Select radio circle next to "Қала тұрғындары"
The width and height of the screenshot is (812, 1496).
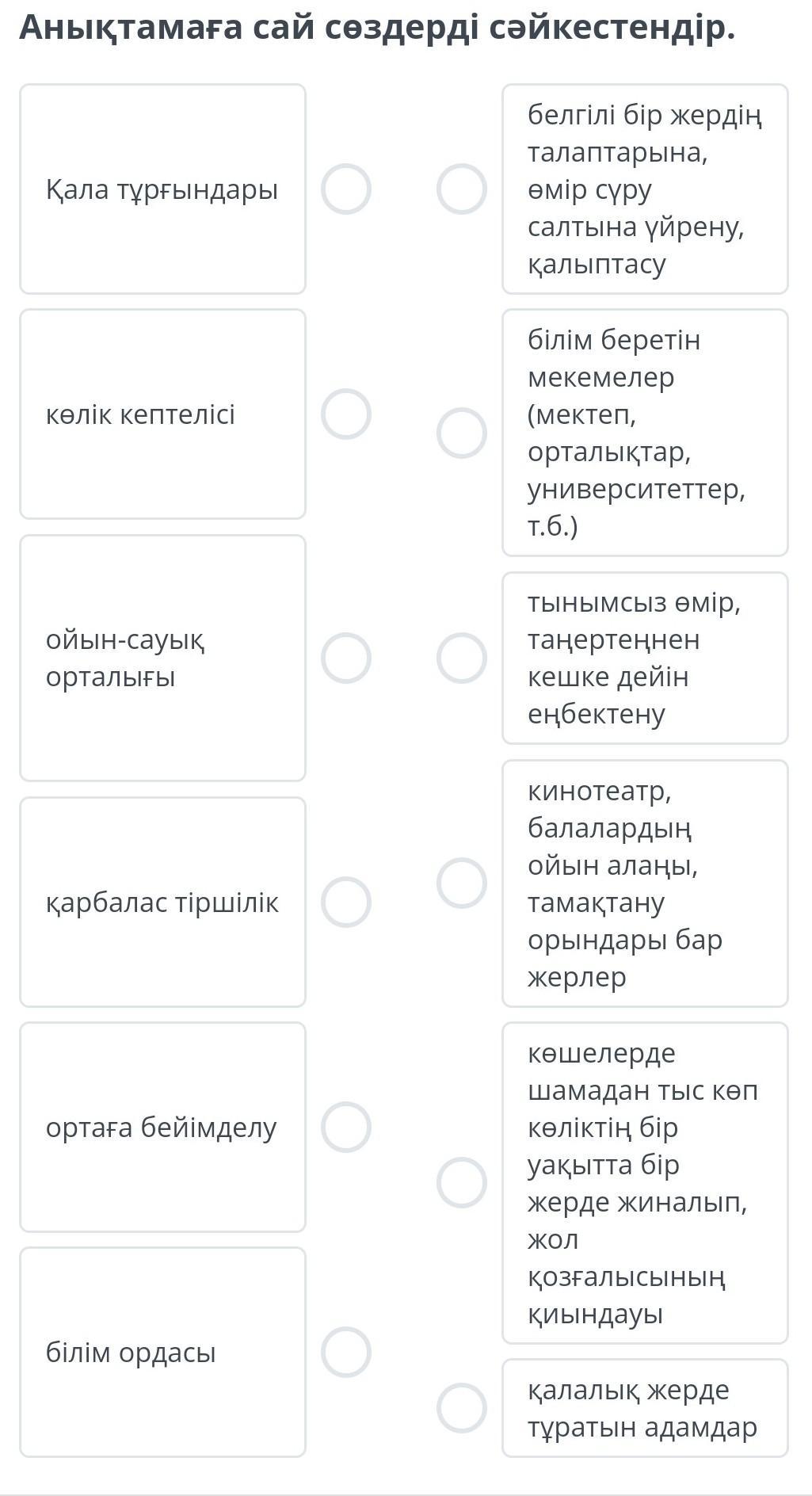tap(346, 189)
